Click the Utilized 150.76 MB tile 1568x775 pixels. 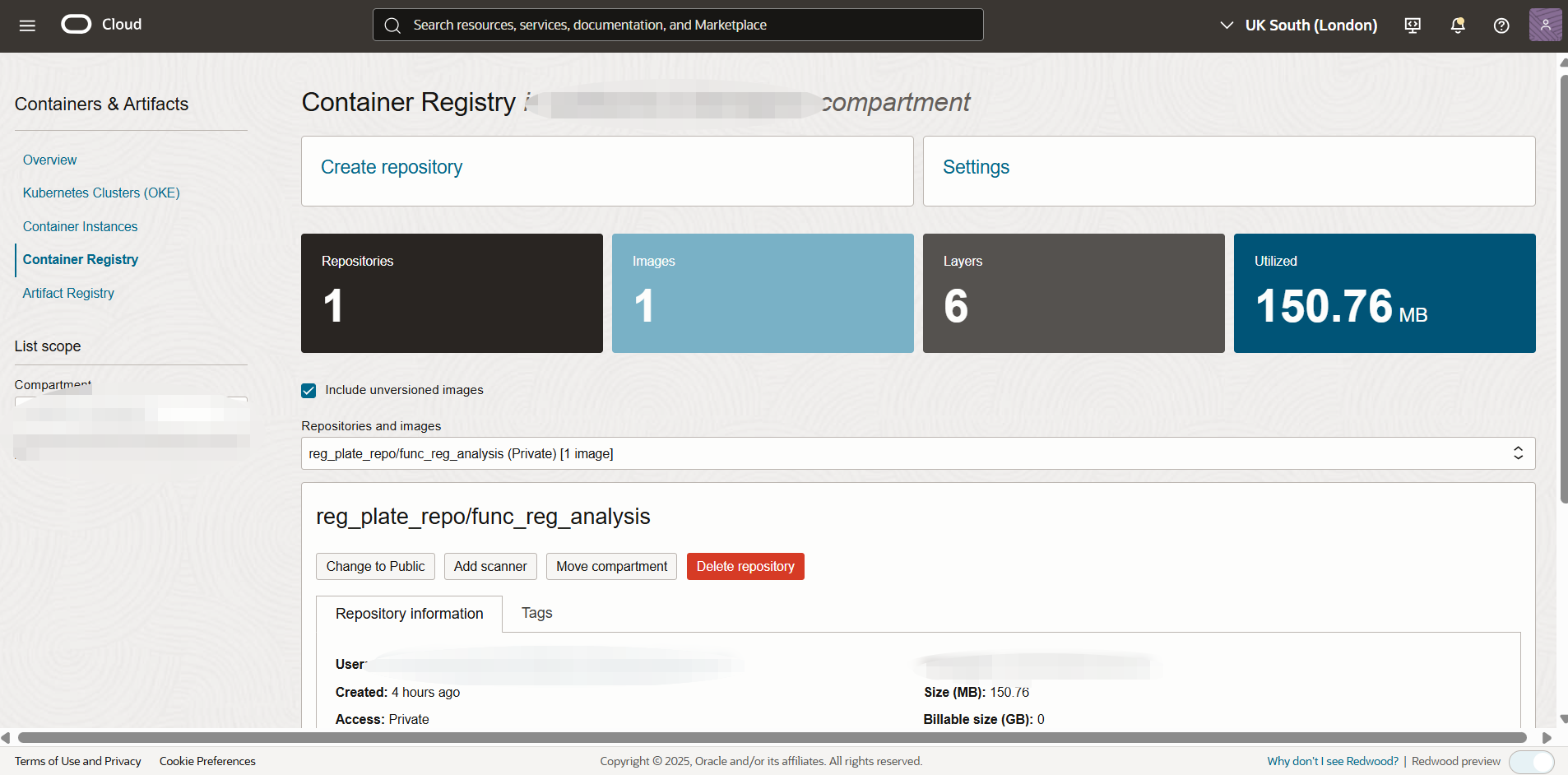tap(1385, 293)
